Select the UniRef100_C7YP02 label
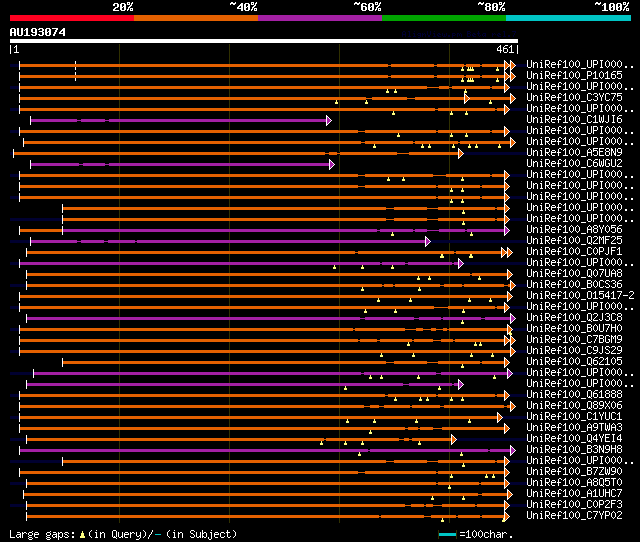 (x=574, y=516)
